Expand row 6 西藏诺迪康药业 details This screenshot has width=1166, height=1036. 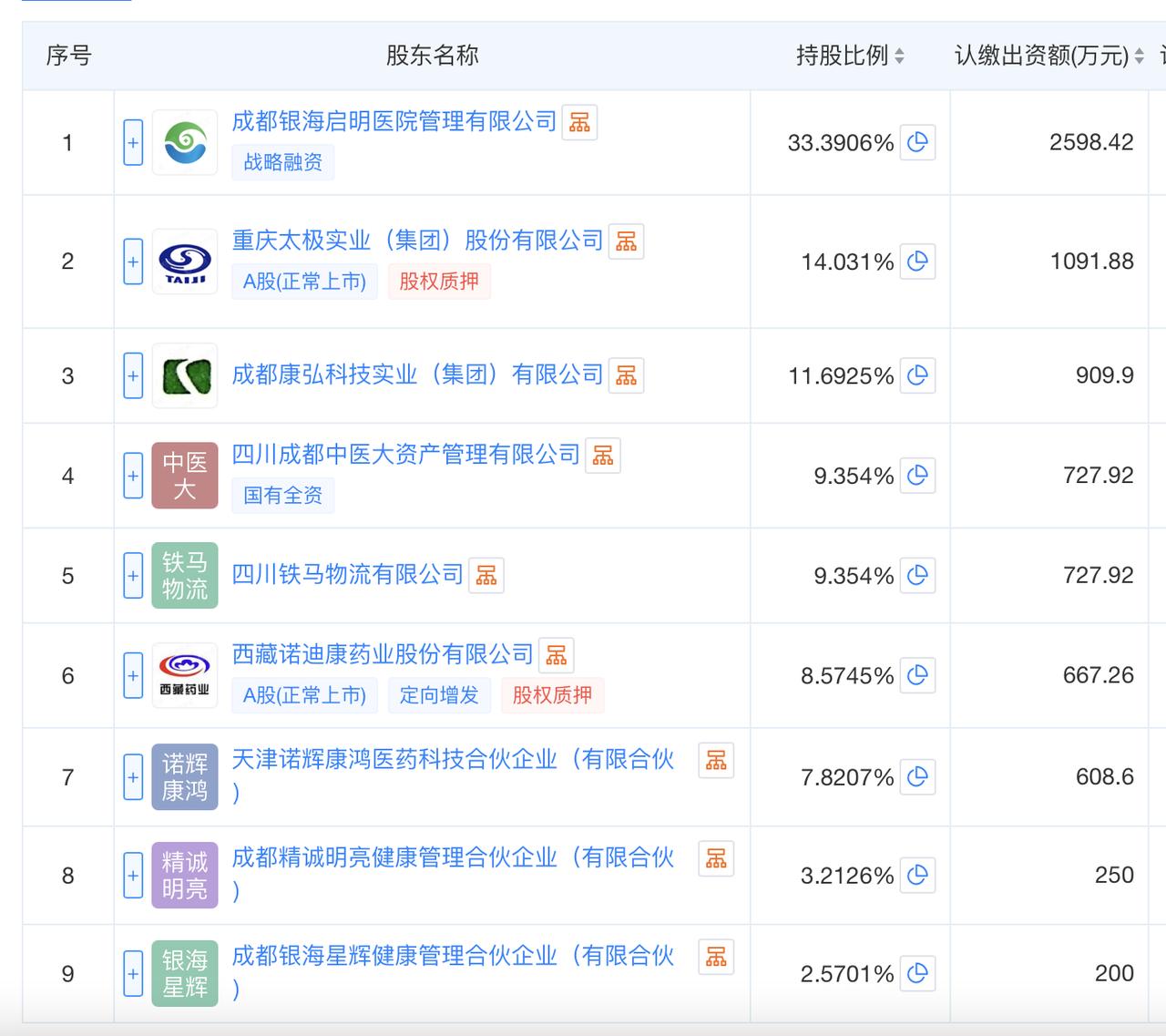133,675
